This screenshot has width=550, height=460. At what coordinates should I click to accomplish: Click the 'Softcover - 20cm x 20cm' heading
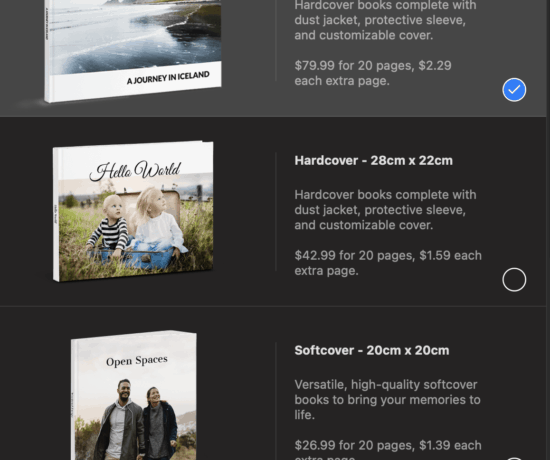372,351
